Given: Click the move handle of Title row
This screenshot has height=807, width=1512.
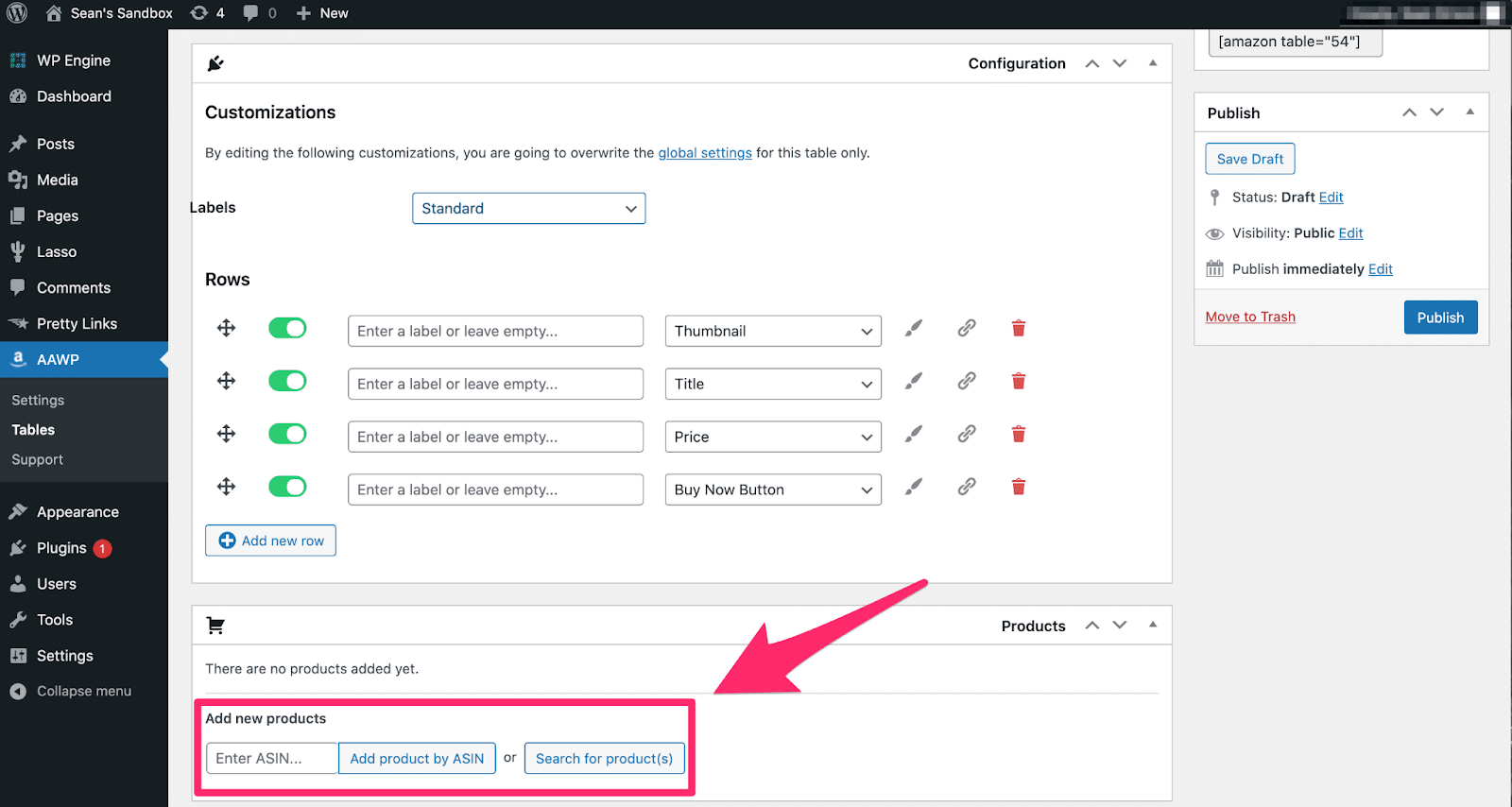Looking at the screenshot, I should pos(226,381).
